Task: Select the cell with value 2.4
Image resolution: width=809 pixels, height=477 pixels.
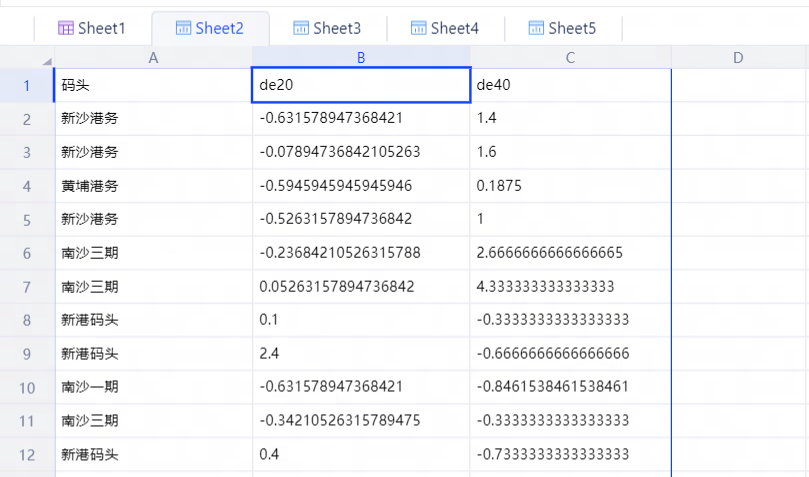Action: [x=361, y=354]
